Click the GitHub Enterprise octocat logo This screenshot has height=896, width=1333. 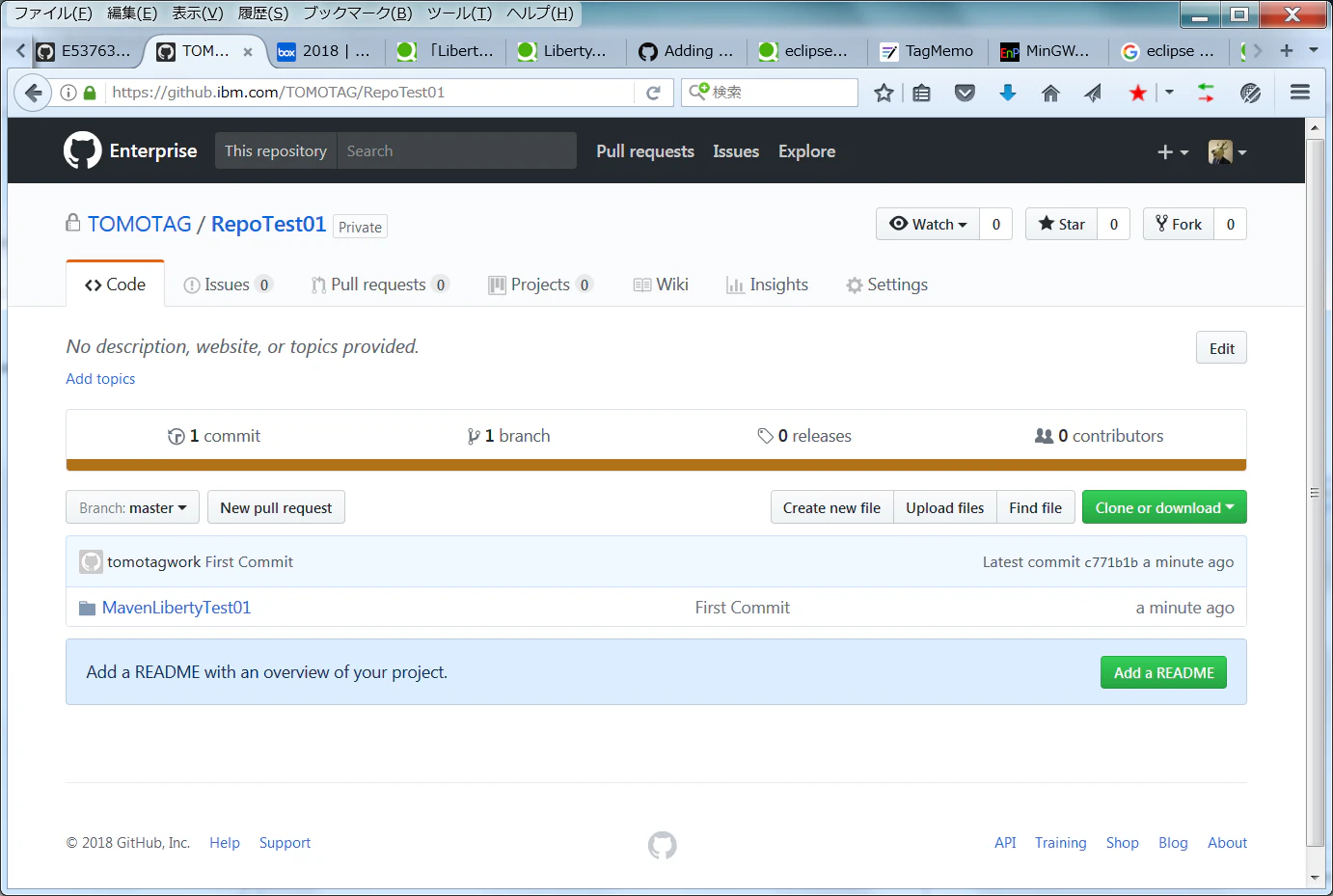click(82, 150)
